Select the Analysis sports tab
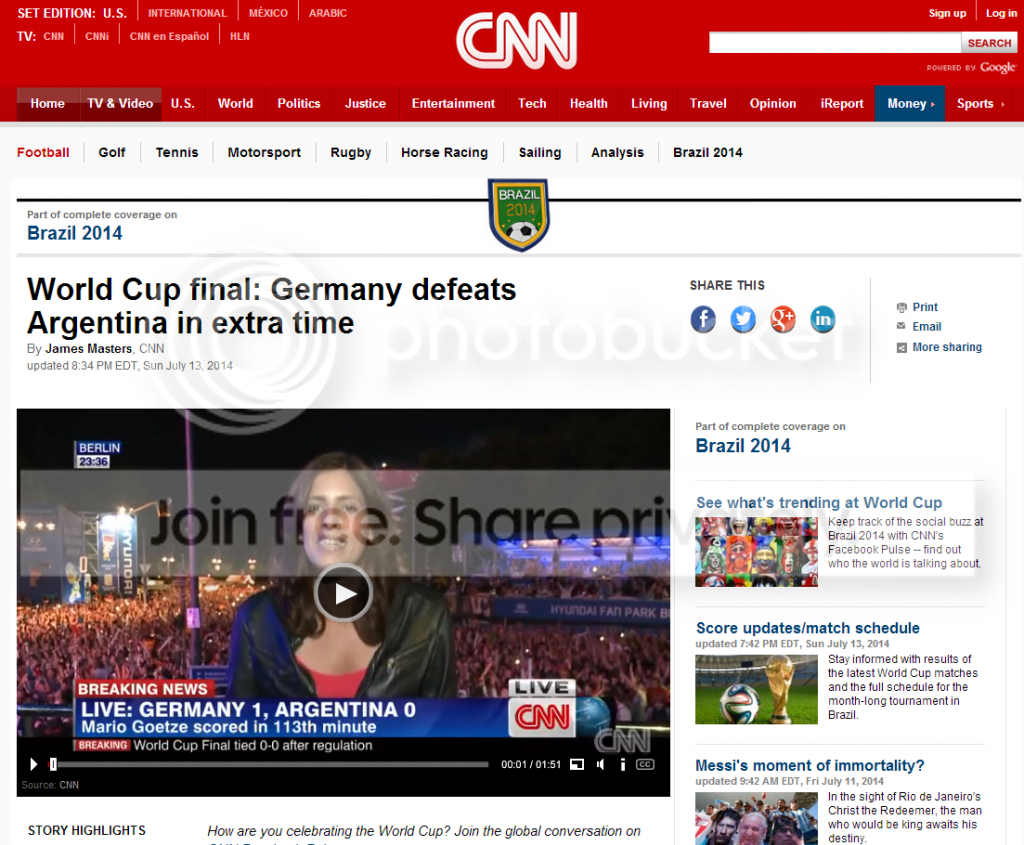The height and width of the screenshot is (845, 1024). coord(617,152)
